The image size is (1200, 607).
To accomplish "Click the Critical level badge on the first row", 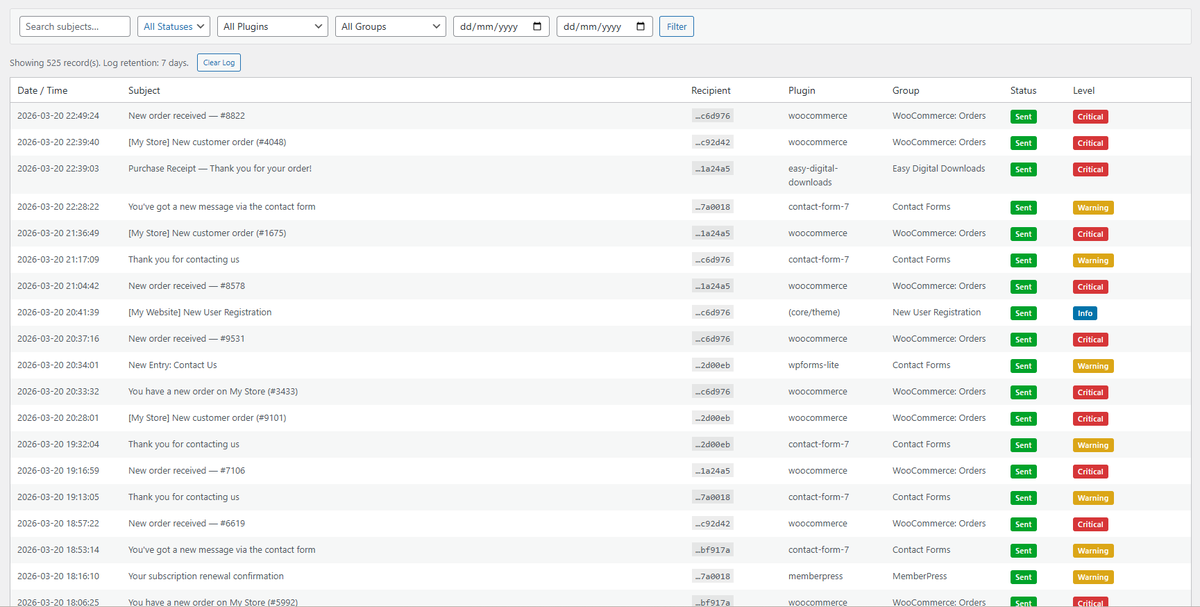I will tap(1090, 116).
